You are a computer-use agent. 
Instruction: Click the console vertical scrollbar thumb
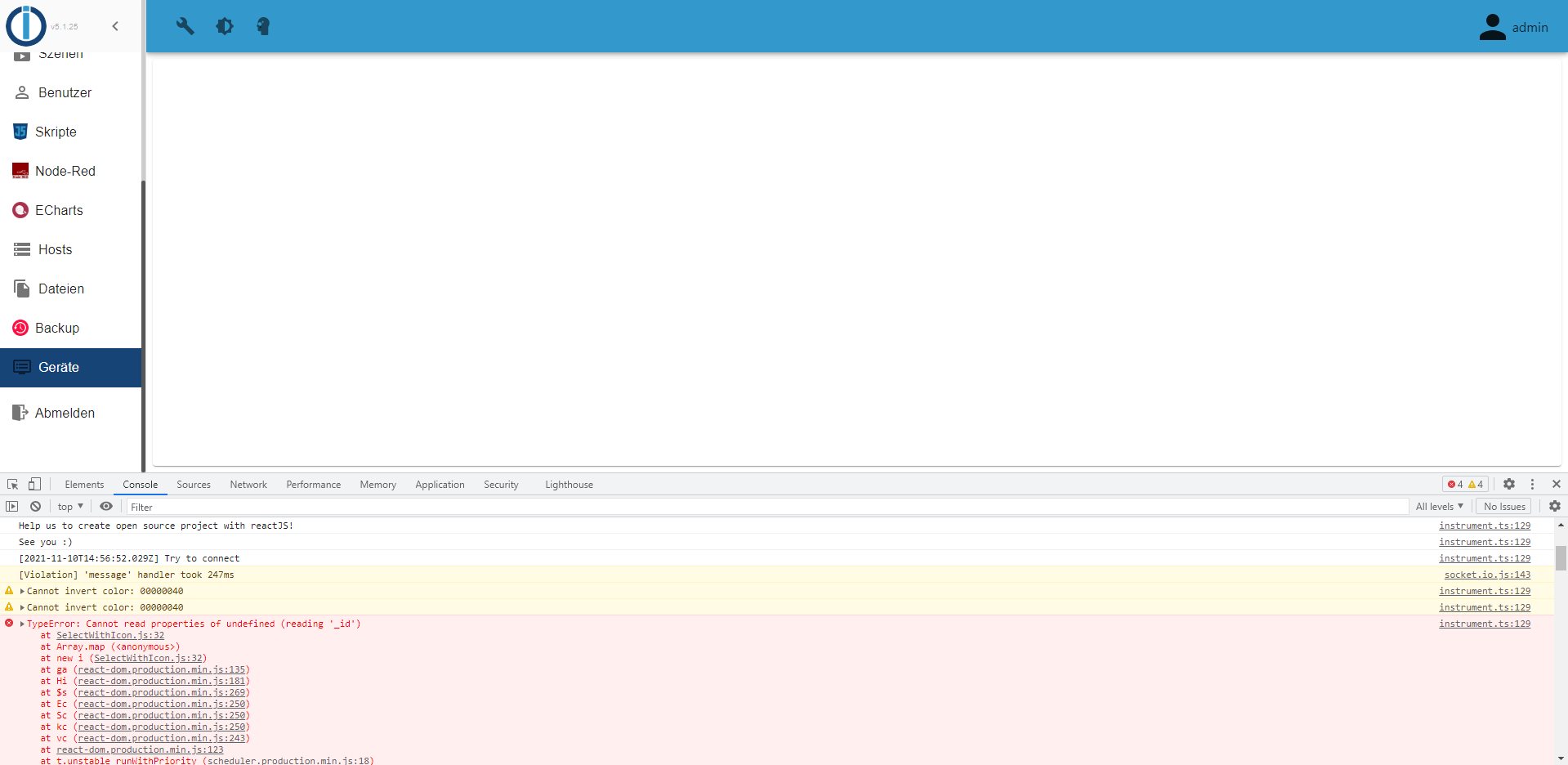1561,558
